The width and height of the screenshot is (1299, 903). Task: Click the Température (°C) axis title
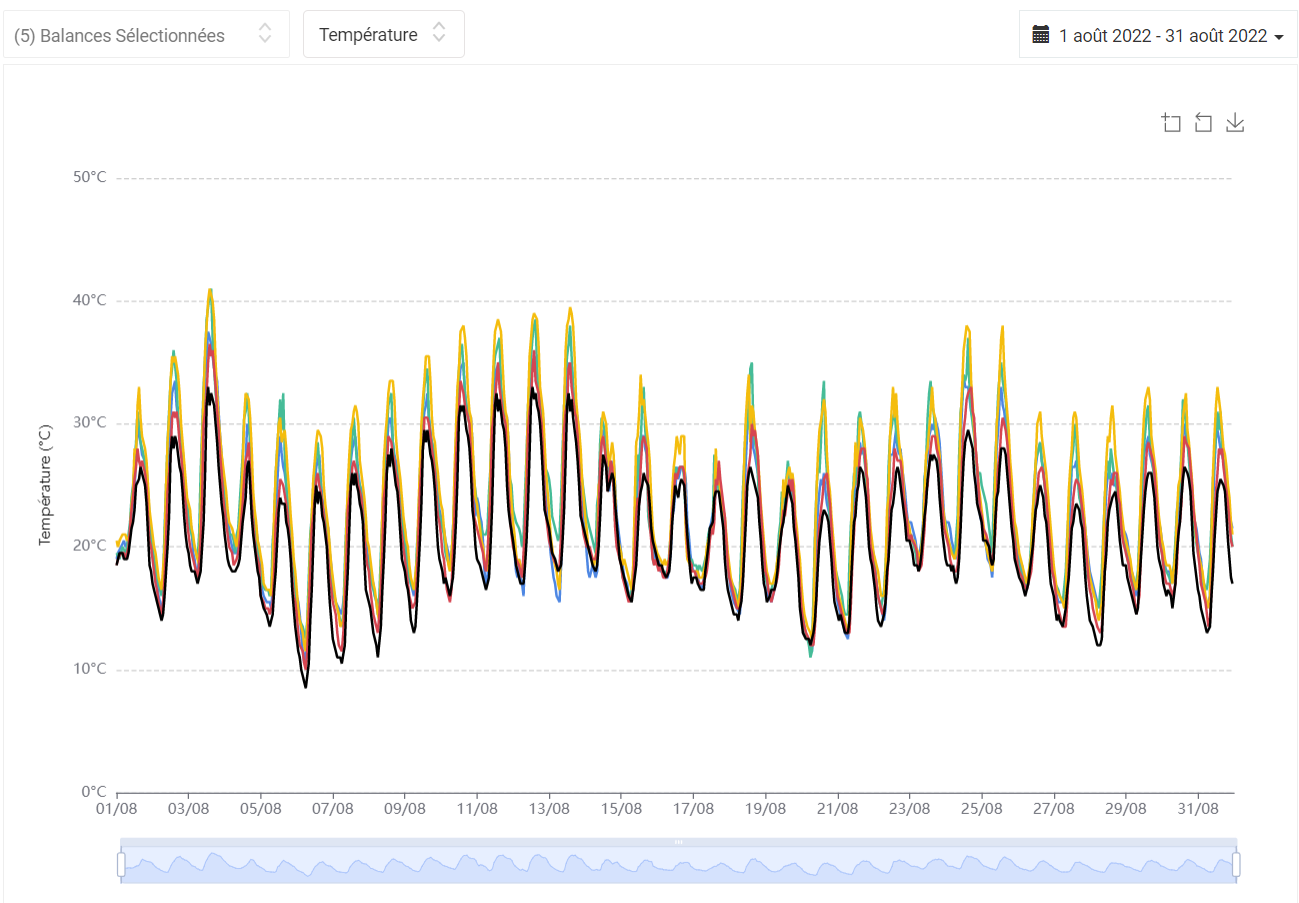[x=45, y=485]
